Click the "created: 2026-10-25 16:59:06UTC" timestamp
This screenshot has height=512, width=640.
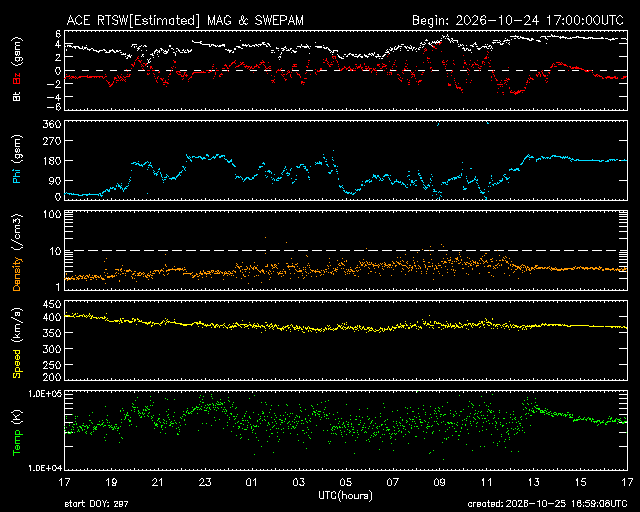tap(547, 504)
